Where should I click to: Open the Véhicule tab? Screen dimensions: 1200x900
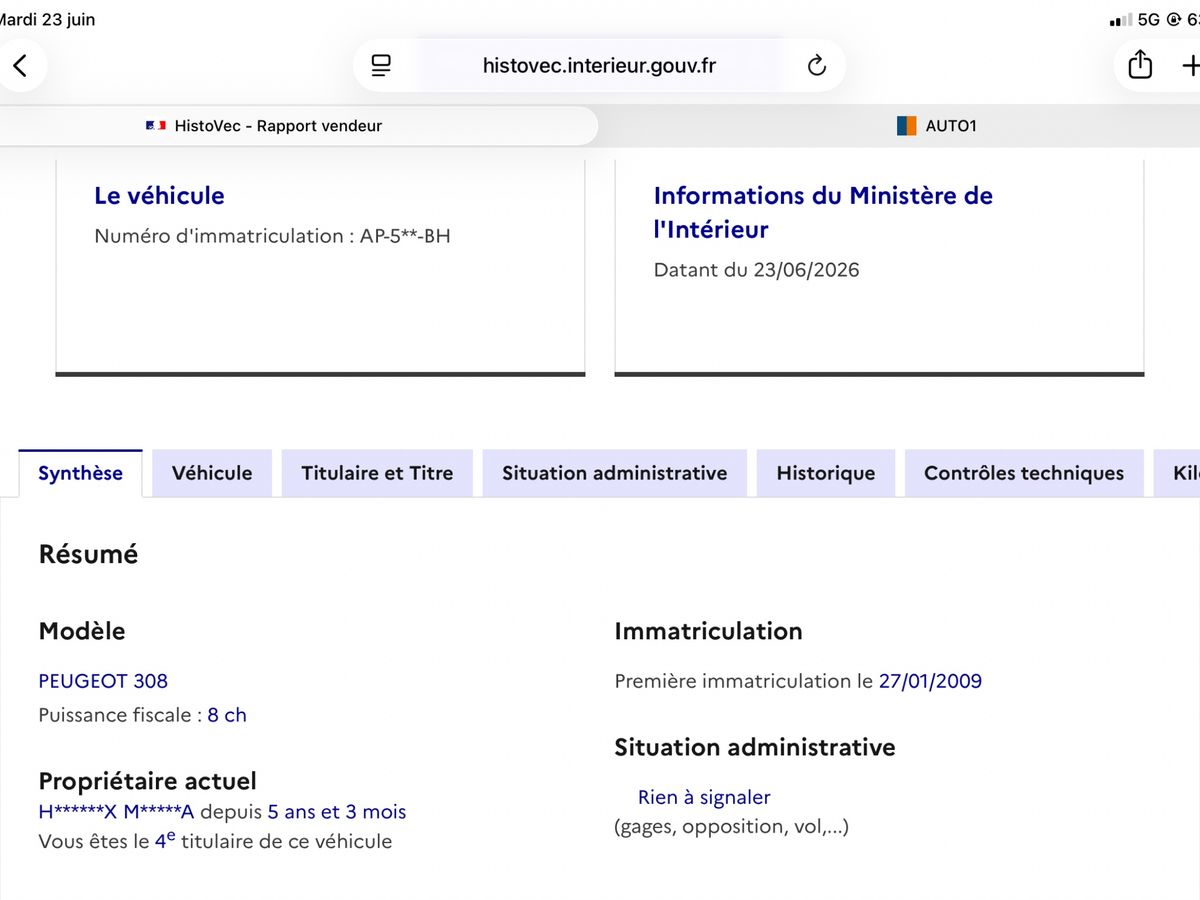coord(212,473)
